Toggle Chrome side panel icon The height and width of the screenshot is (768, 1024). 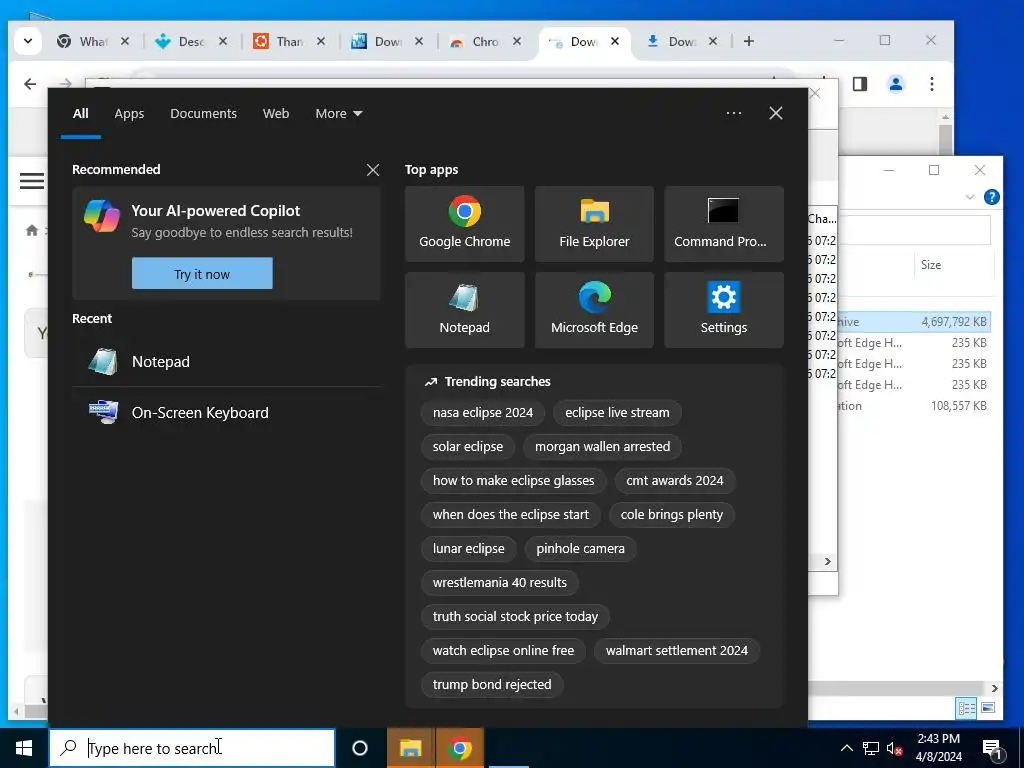(x=860, y=84)
